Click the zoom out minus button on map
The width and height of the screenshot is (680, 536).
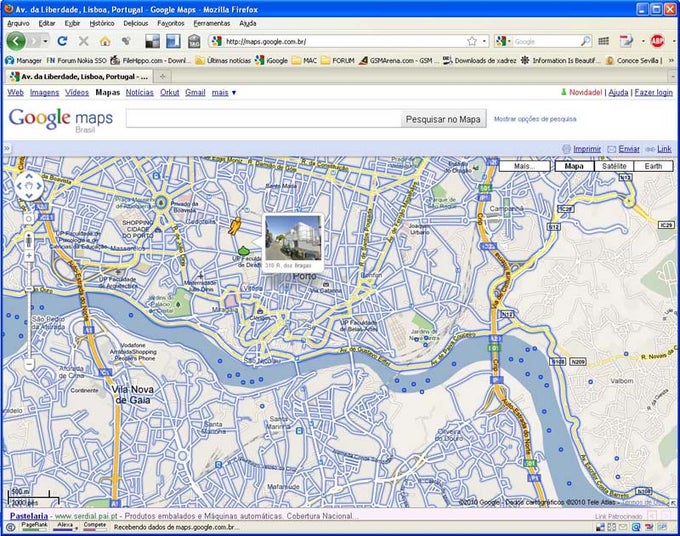[29, 363]
